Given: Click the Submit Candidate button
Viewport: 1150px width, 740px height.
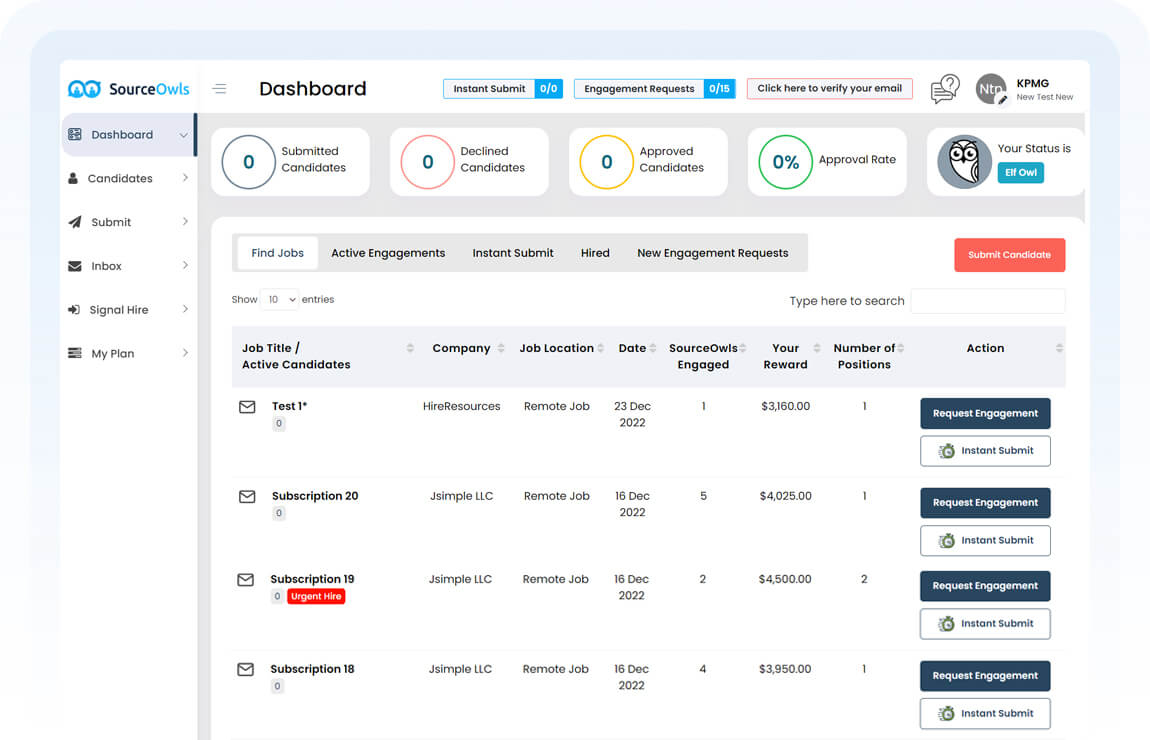Looking at the screenshot, I should click(1009, 254).
